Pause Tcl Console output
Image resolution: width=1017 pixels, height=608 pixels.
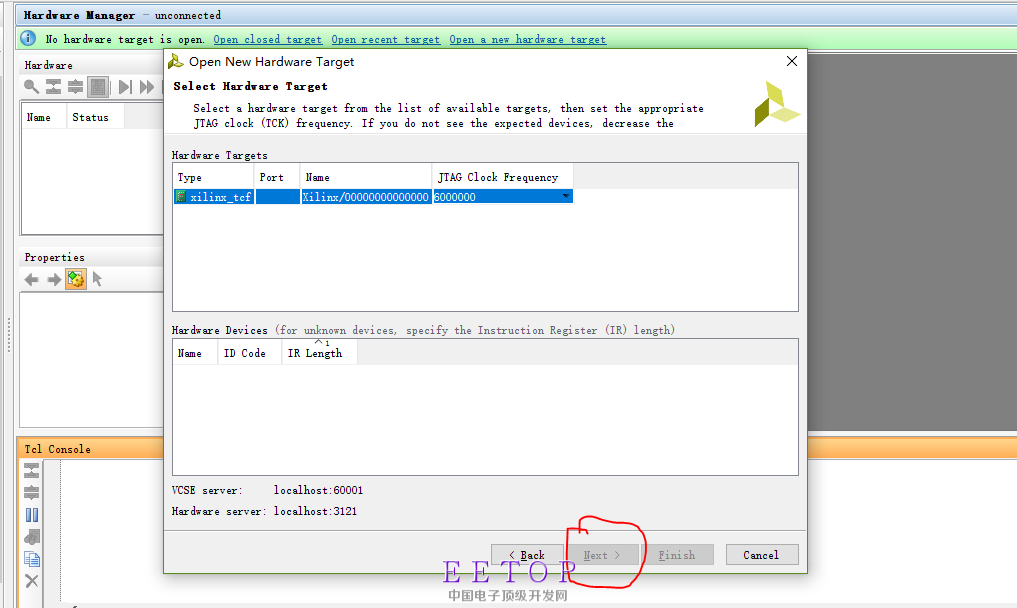point(31,515)
